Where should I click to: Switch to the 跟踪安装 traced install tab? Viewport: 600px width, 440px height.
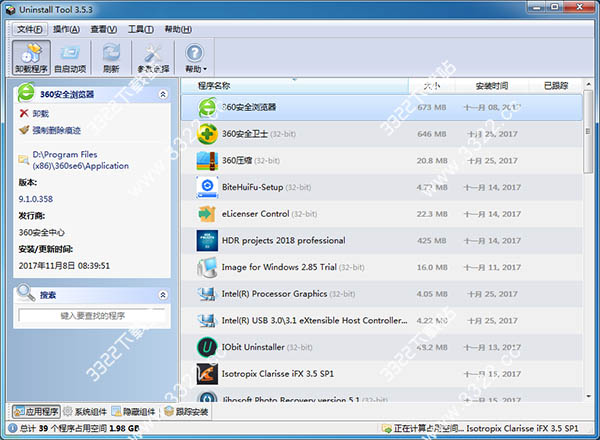click(x=186, y=412)
